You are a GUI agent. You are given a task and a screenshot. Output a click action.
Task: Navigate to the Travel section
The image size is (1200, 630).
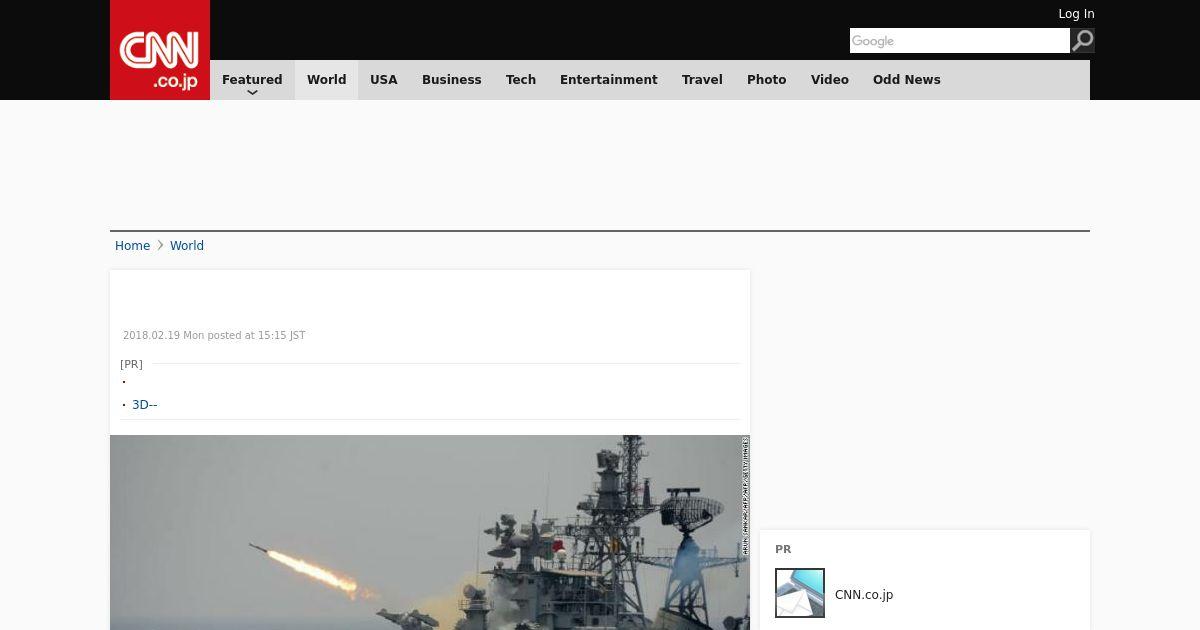tap(702, 80)
